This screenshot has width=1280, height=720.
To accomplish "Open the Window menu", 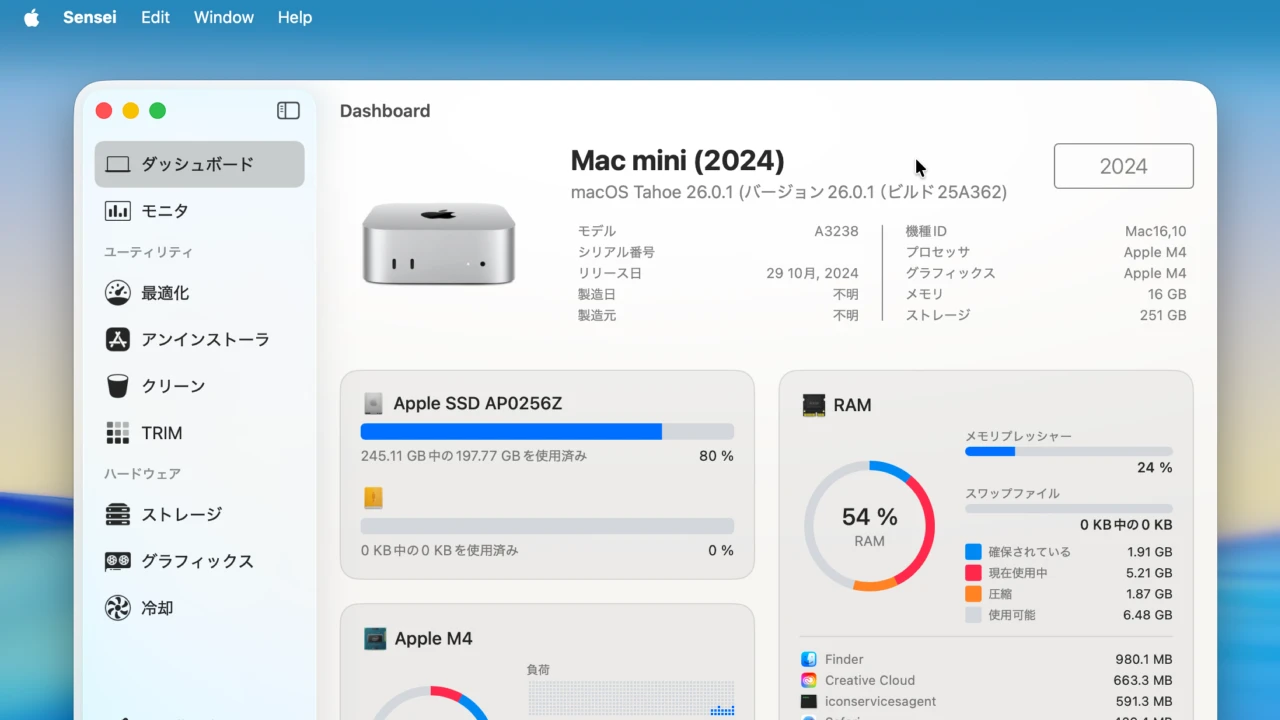I will (223, 18).
